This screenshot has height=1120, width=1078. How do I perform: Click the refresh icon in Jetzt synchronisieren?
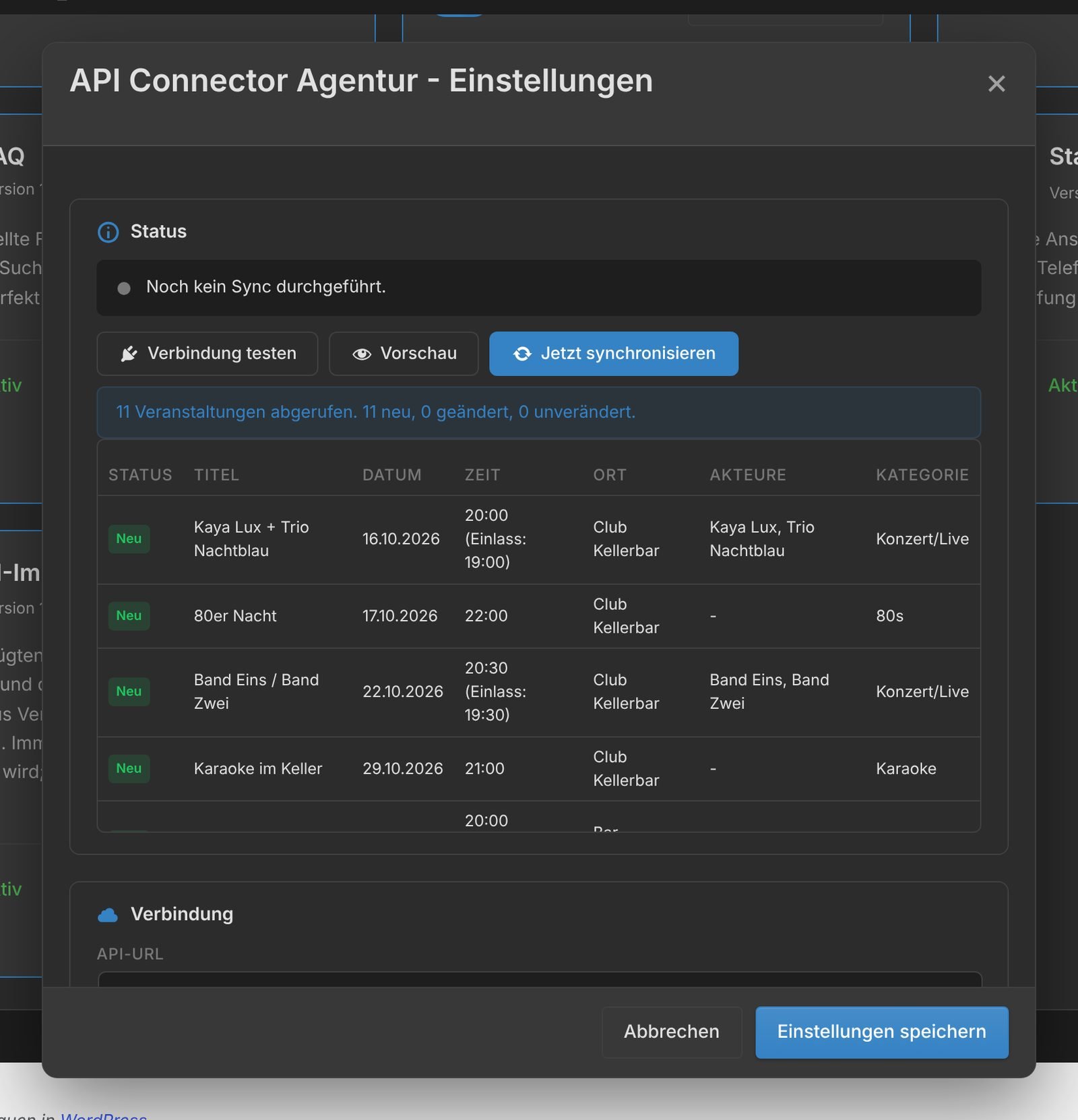tap(522, 354)
